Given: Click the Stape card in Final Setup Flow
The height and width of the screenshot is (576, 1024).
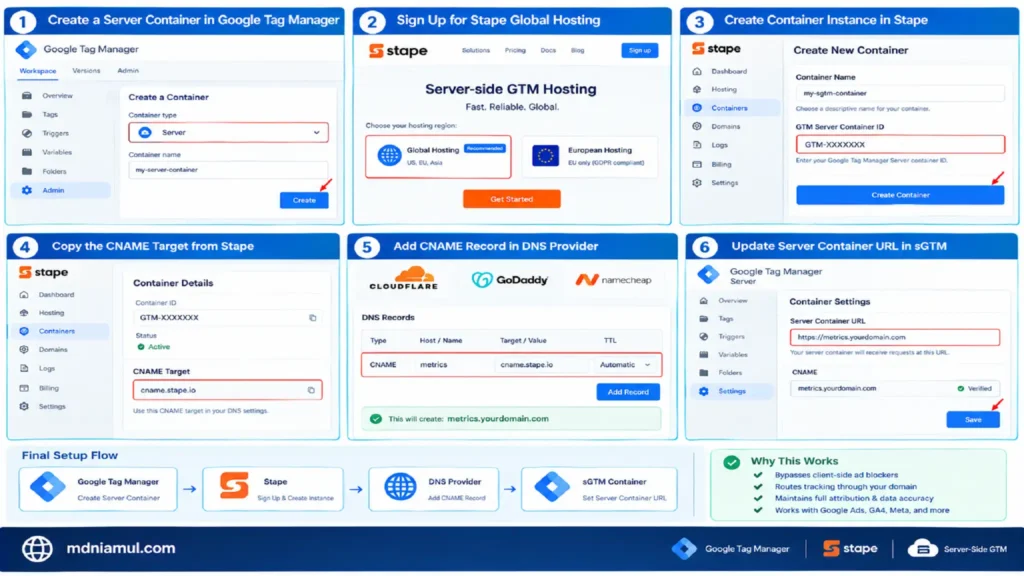Looking at the screenshot, I should click(x=273, y=489).
